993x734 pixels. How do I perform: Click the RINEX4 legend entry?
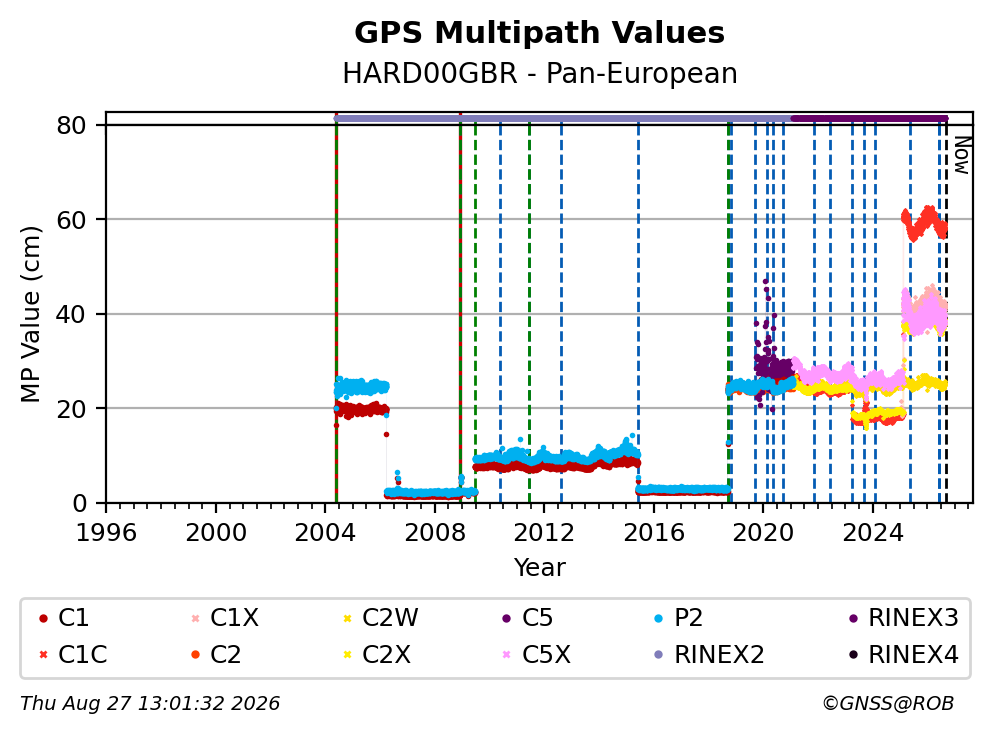pyautogui.click(x=904, y=654)
